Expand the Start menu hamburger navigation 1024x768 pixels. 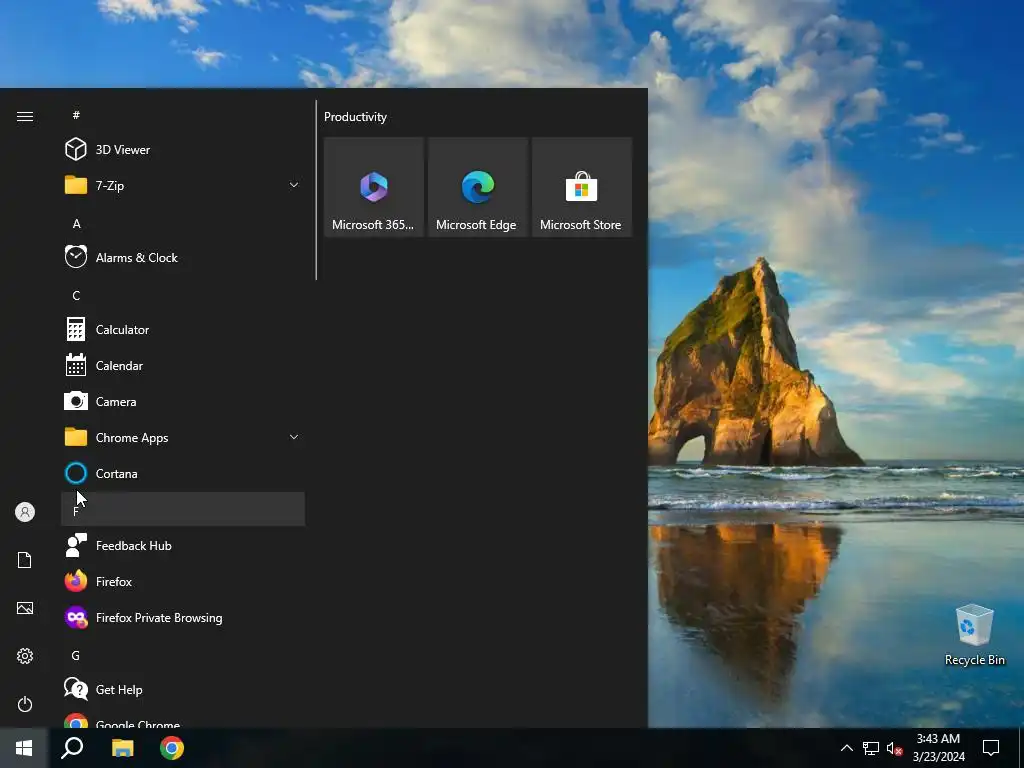click(x=25, y=116)
